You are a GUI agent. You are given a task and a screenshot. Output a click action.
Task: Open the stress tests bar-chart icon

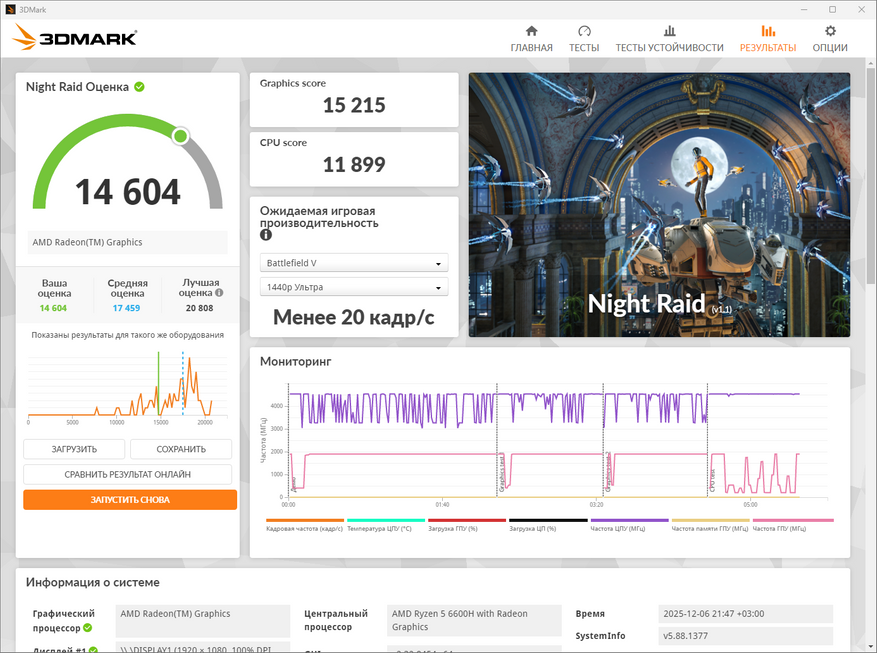669,31
